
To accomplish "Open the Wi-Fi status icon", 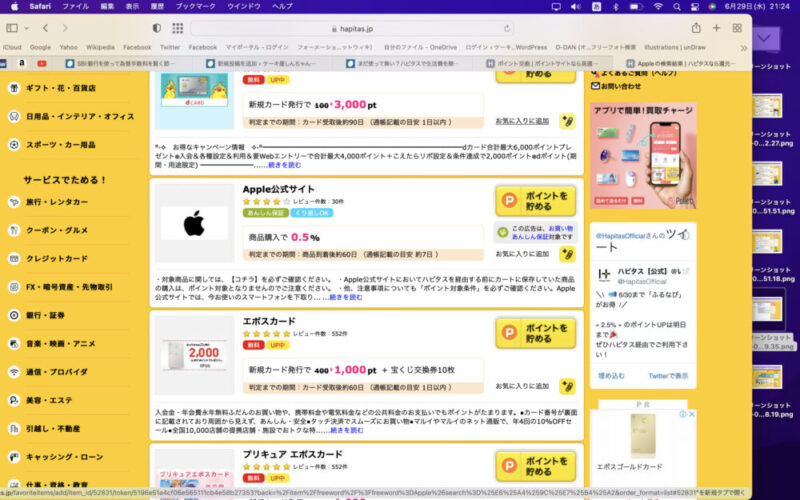I will click(x=658, y=6).
